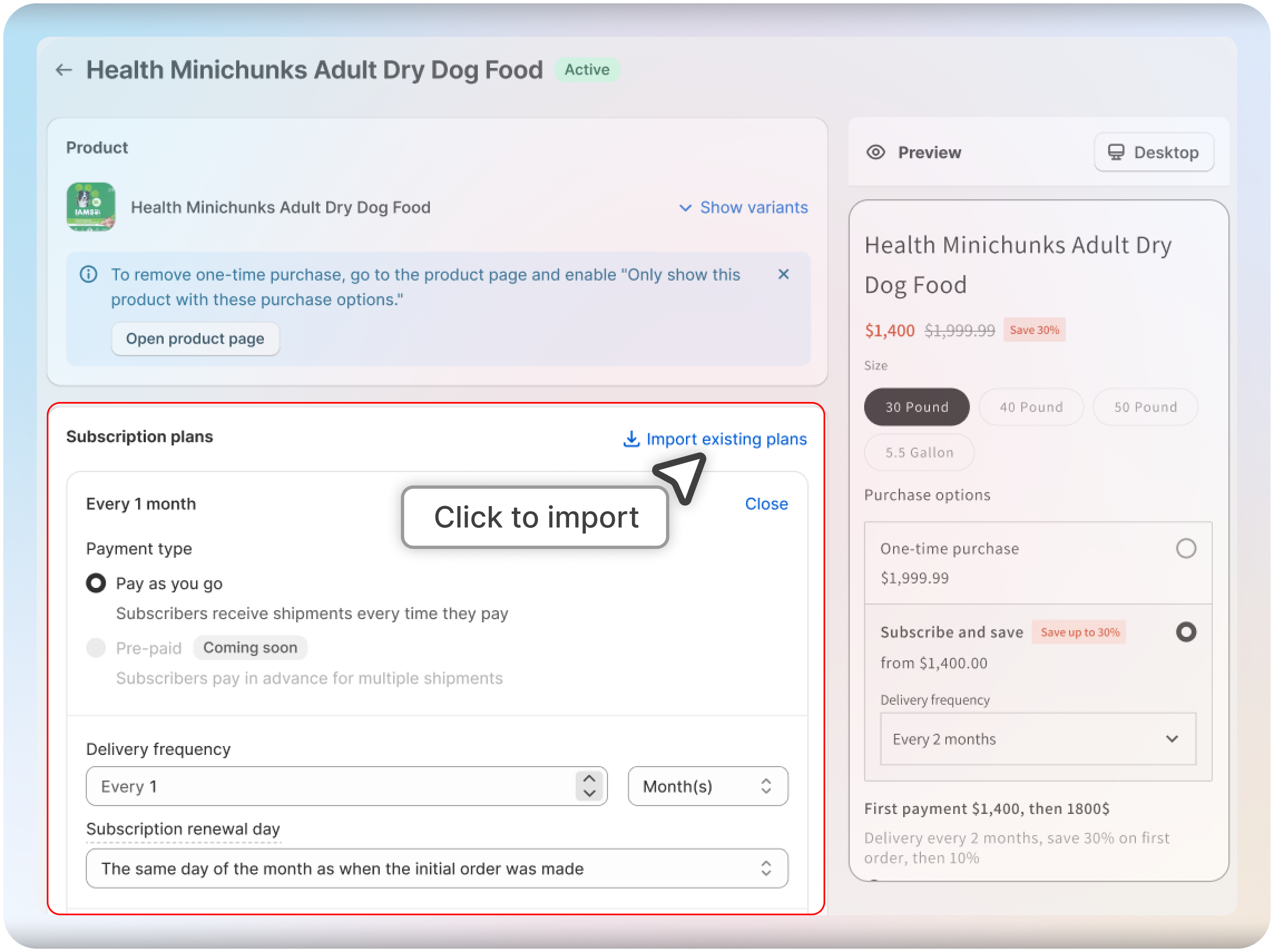Click the download icon beside Import existing plans
Viewport: 1274px width, 952px height.
[x=631, y=439]
